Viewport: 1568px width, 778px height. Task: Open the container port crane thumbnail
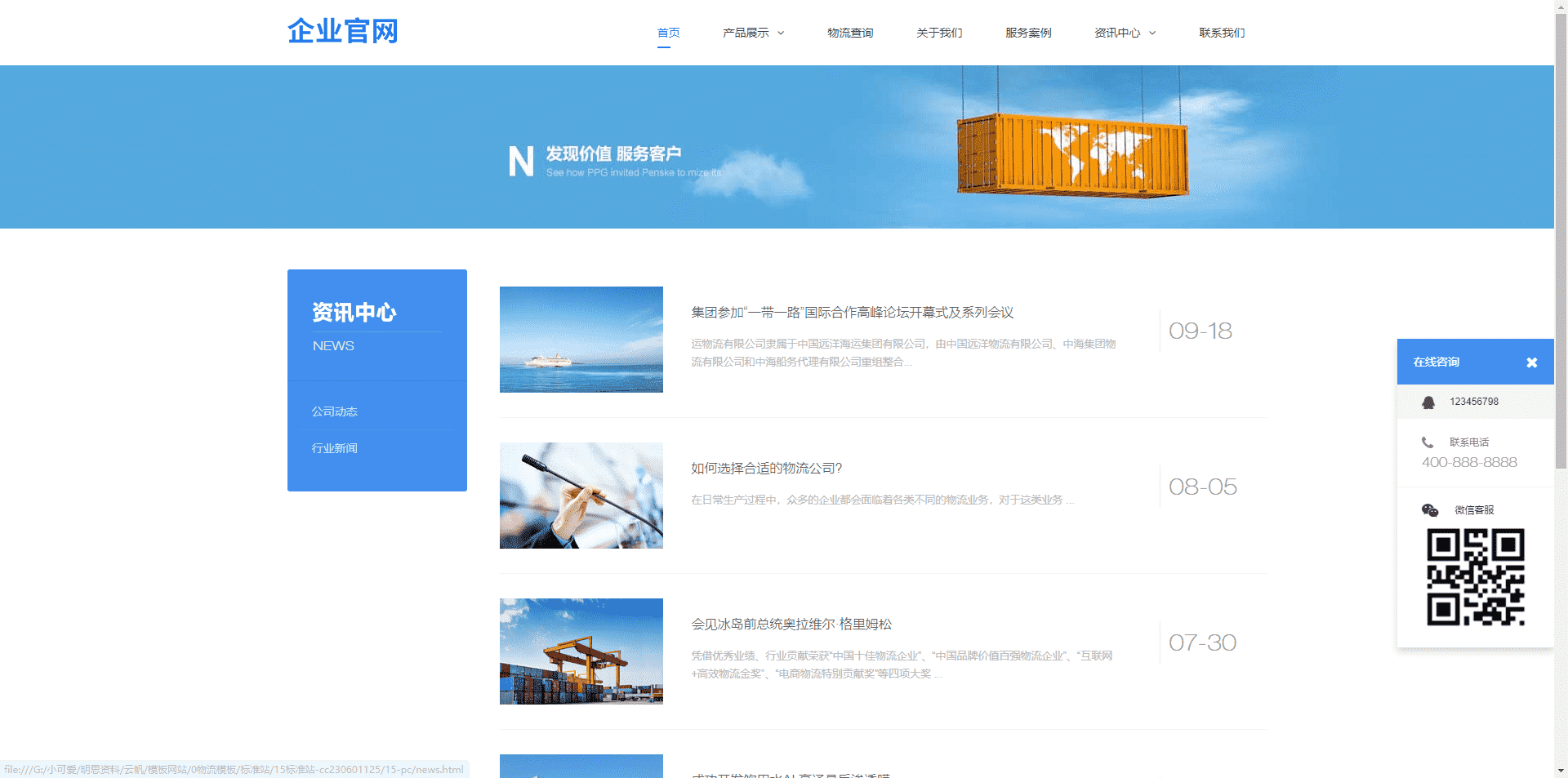tap(581, 651)
